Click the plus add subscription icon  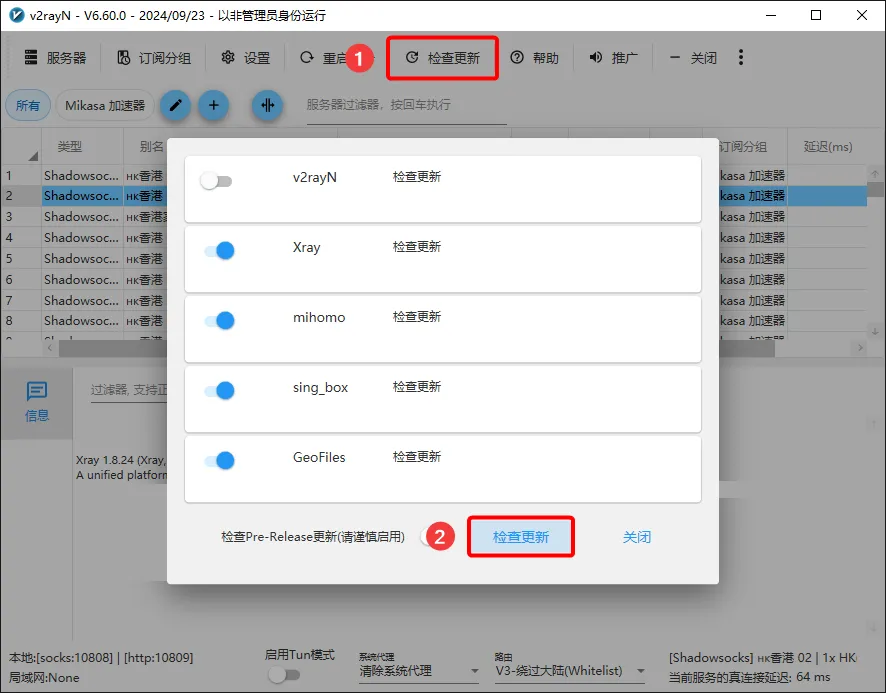click(x=214, y=105)
